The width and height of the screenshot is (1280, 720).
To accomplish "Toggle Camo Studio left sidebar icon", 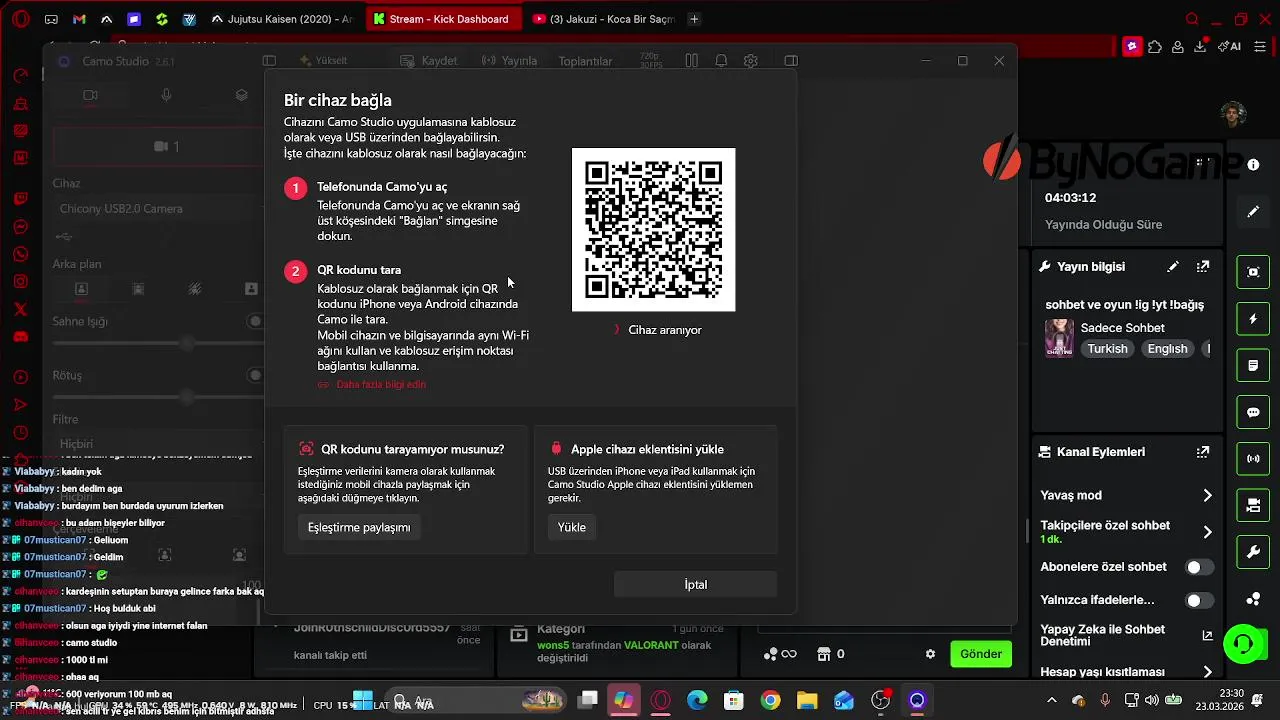I will pos(270,61).
